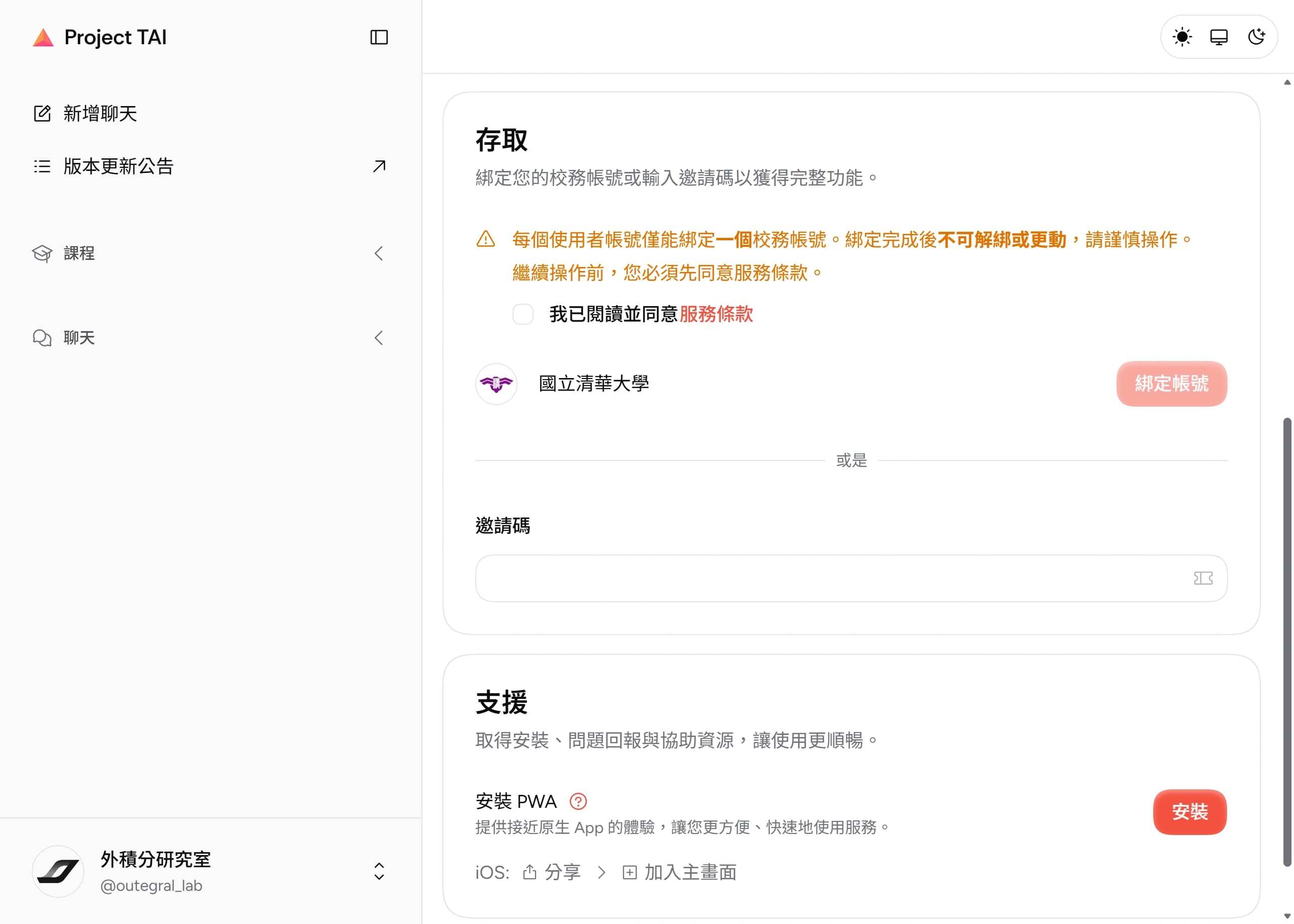This screenshot has width=1294, height=924.
Task: Click @outegral_lab username
Action: 151,886
